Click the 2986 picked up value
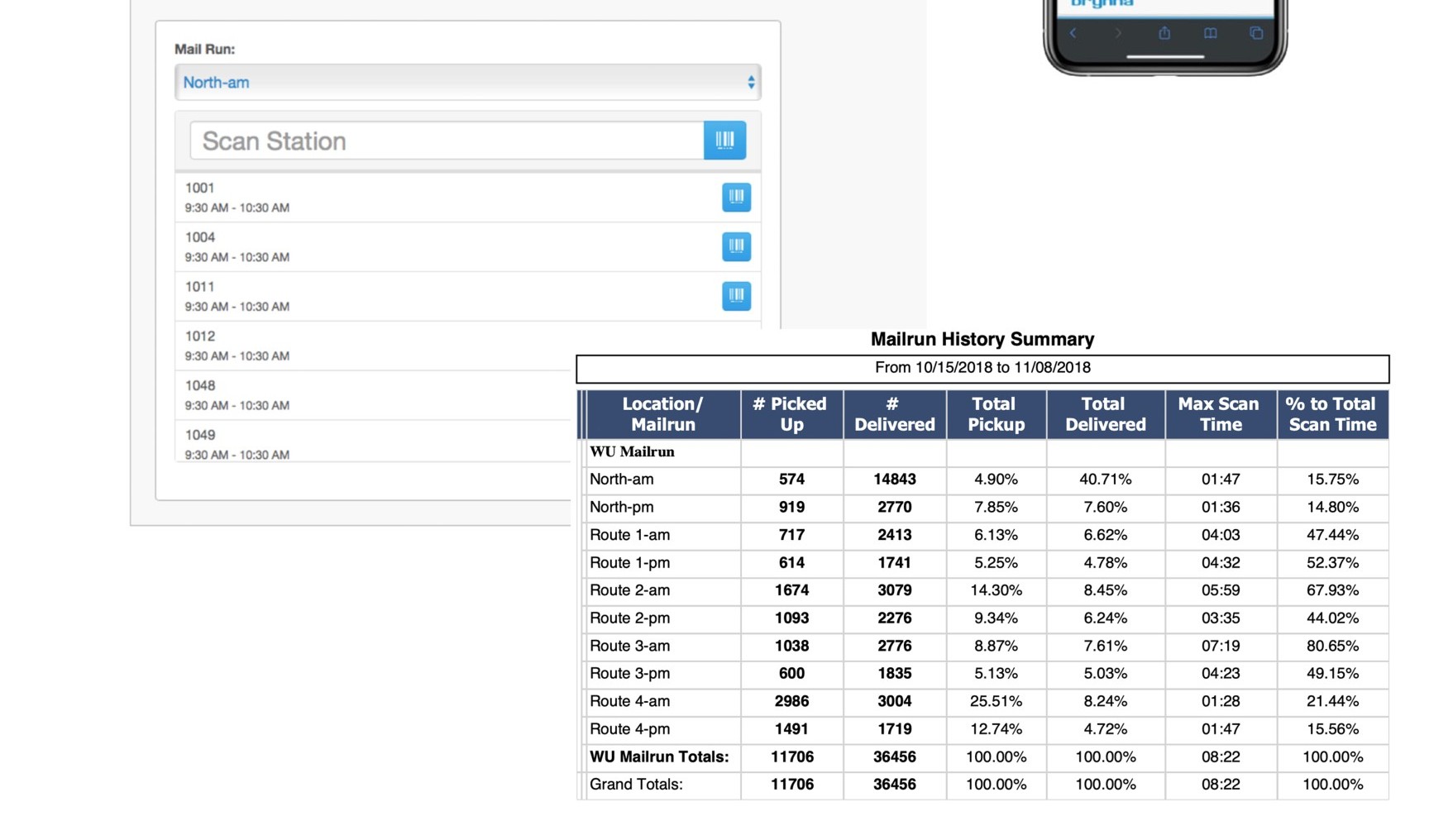The height and width of the screenshot is (840, 1453). pos(791,701)
